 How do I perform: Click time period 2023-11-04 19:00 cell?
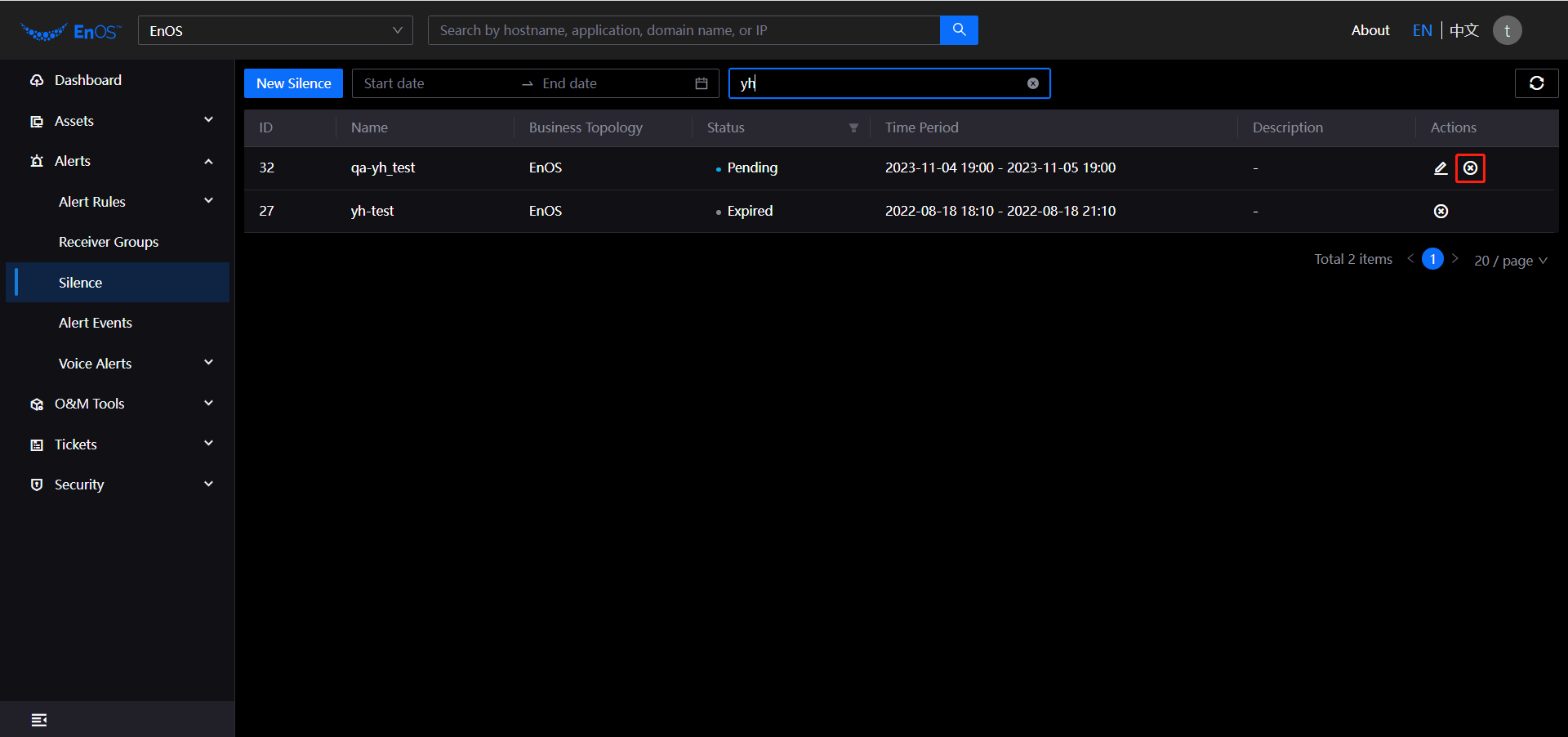pyautogui.click(x=1000, y=167)
